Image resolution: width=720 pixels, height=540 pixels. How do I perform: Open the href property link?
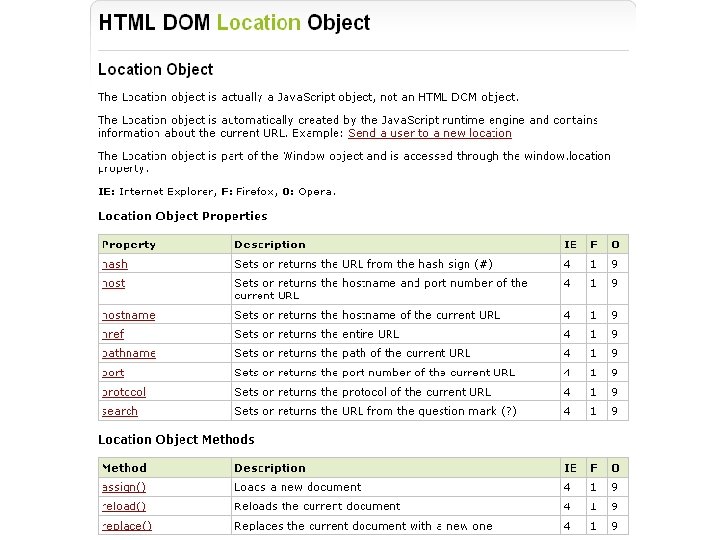113,334
